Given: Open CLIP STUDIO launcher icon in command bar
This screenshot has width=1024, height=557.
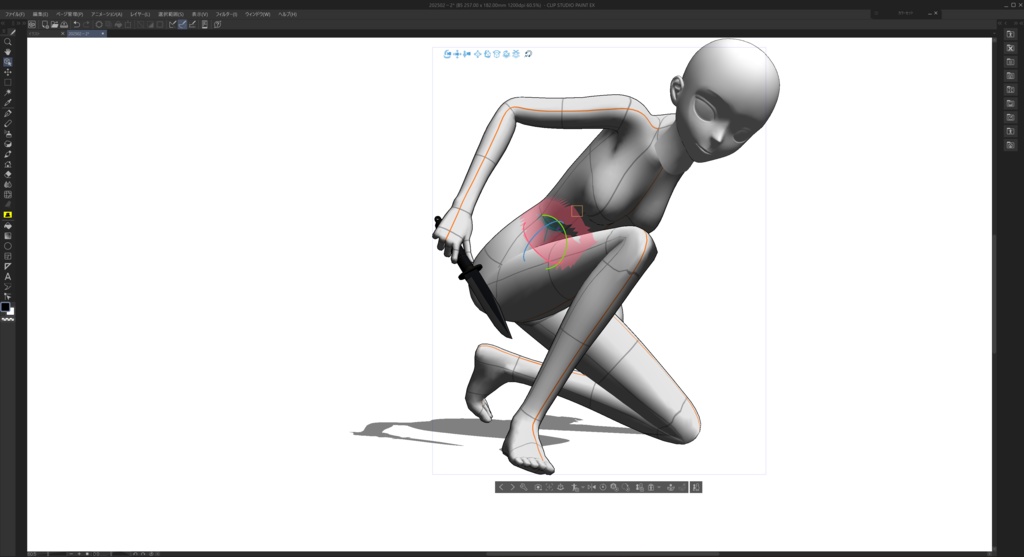Looking at the screenshot, I should [x=32, y=24].
